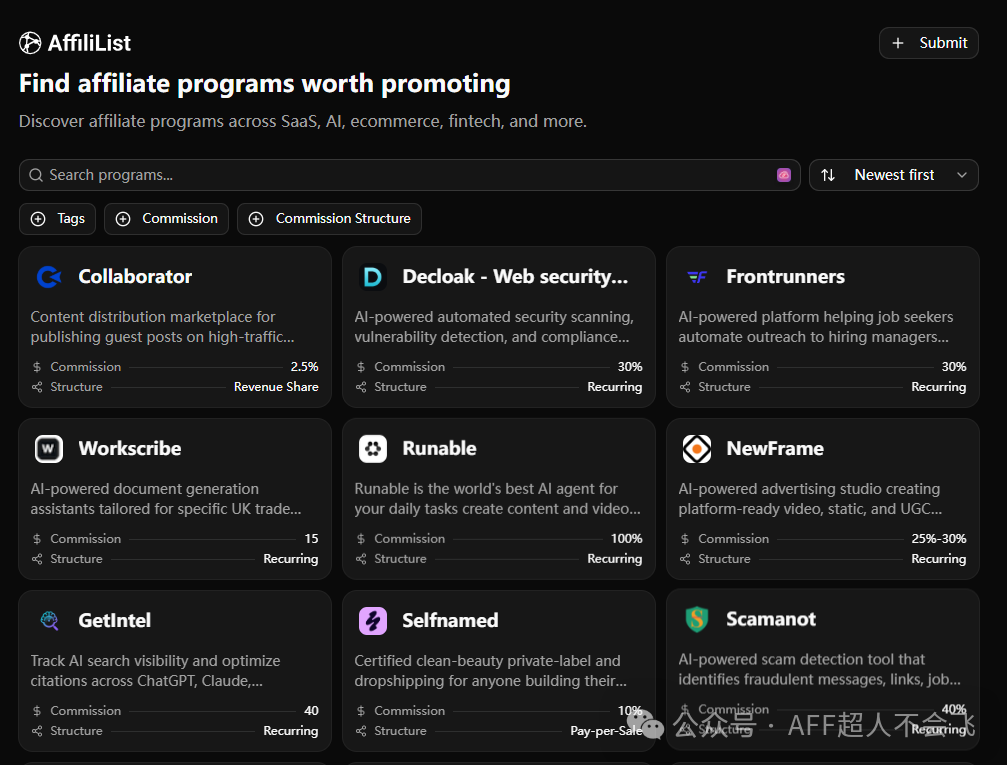Screen dimensions: 1007x765
Task: Click the Submit button
Action: [929, 43]
